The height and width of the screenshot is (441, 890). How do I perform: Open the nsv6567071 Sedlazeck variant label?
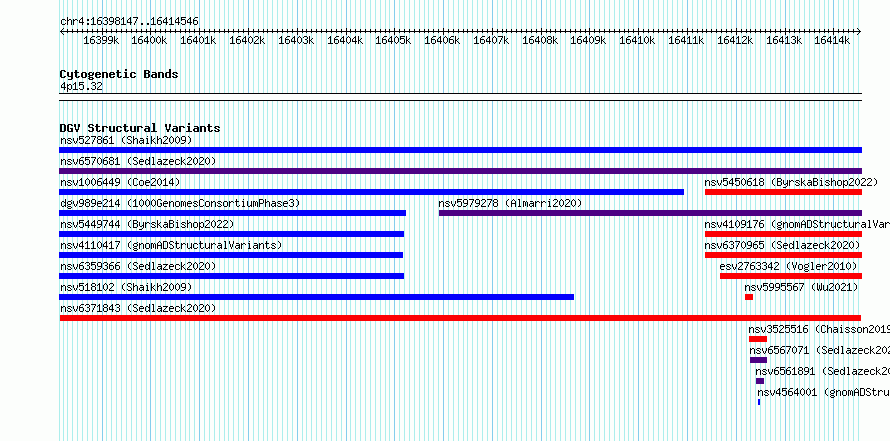pos(820,350)
